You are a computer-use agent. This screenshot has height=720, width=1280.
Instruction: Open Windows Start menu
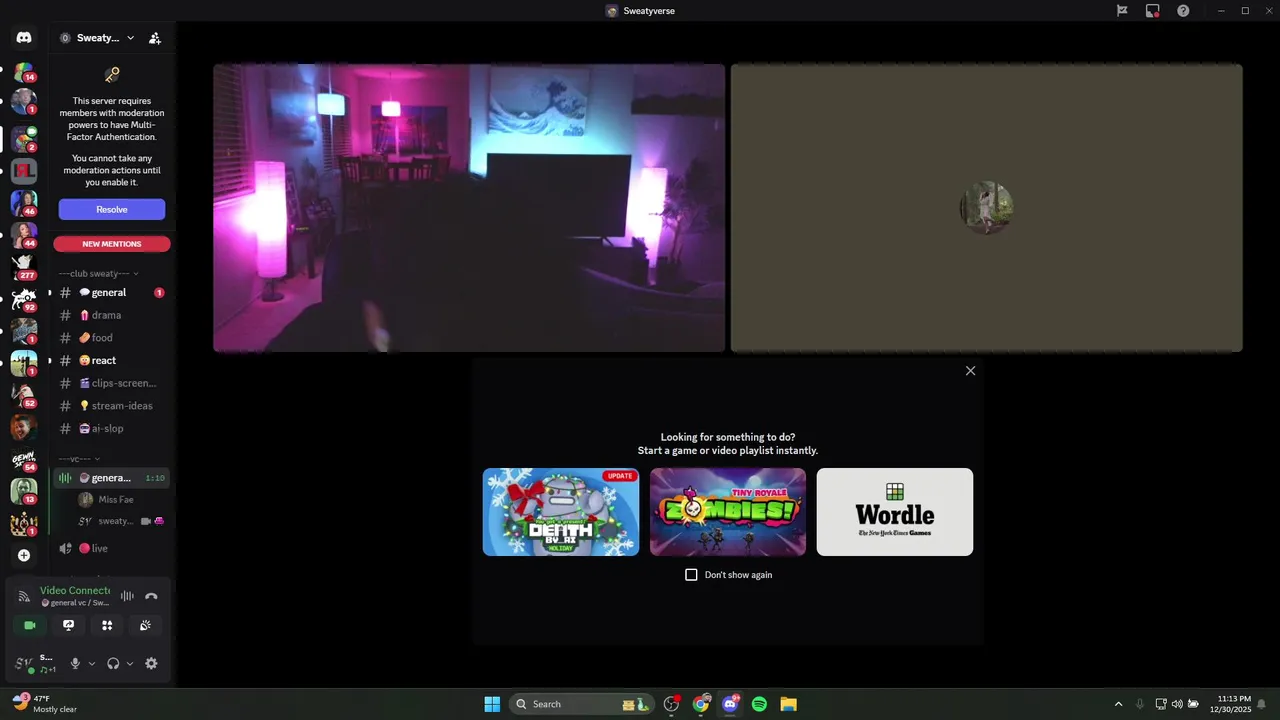(492, 704)
